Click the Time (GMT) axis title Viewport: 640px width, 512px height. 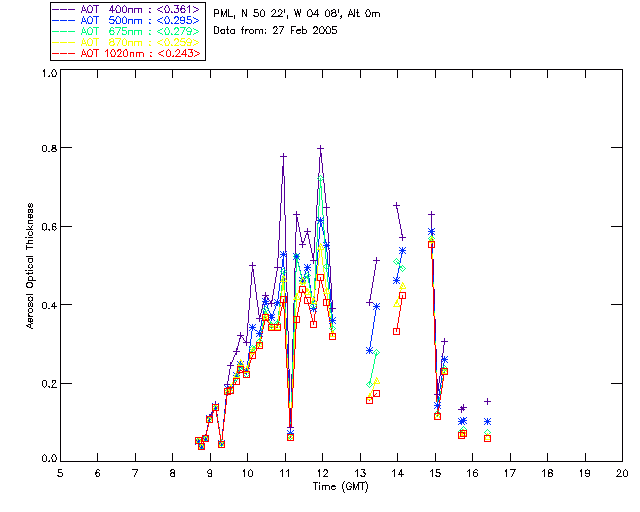point(340,487)
